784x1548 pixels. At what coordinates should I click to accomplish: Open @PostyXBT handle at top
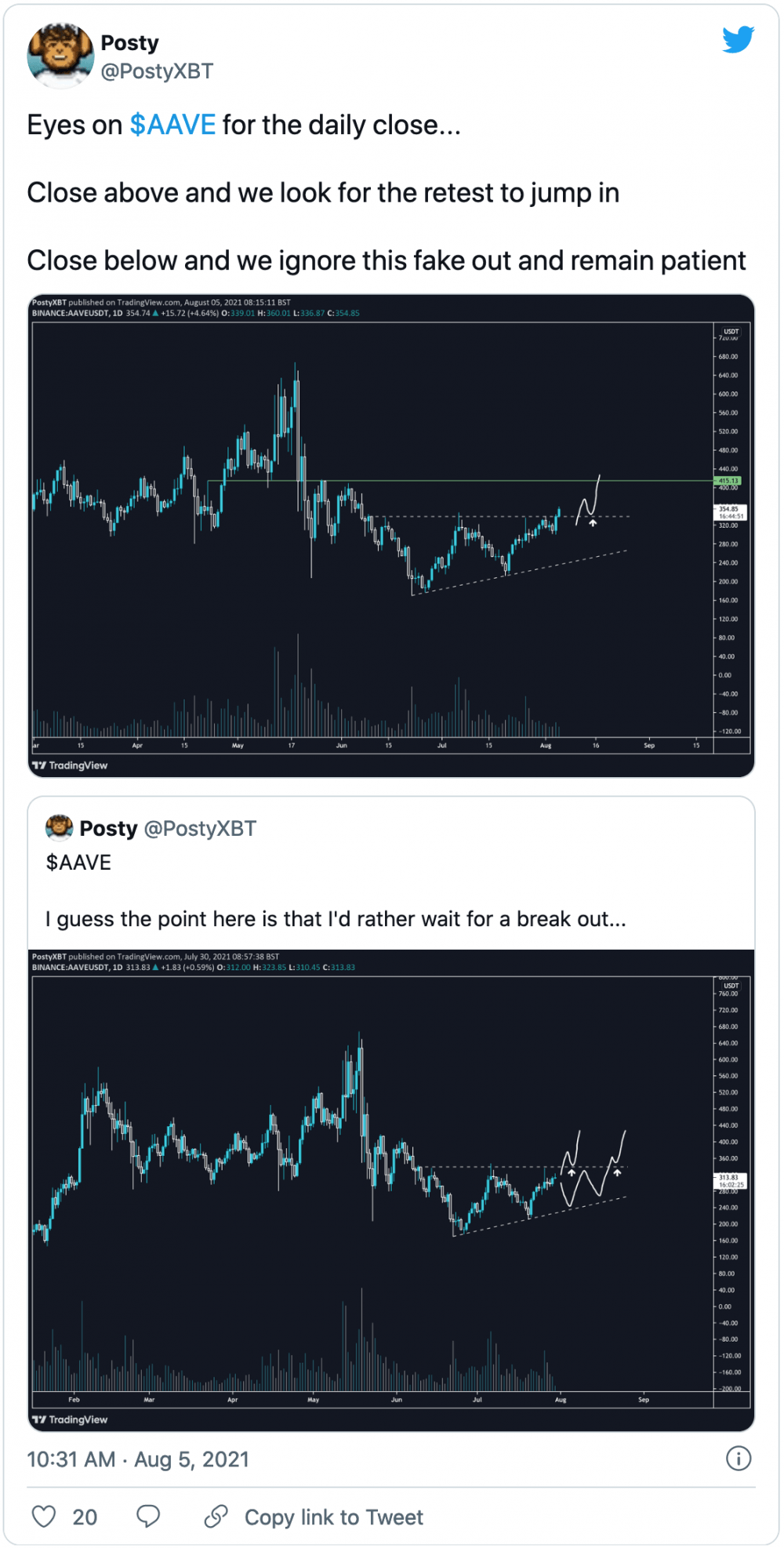(157, 71)
